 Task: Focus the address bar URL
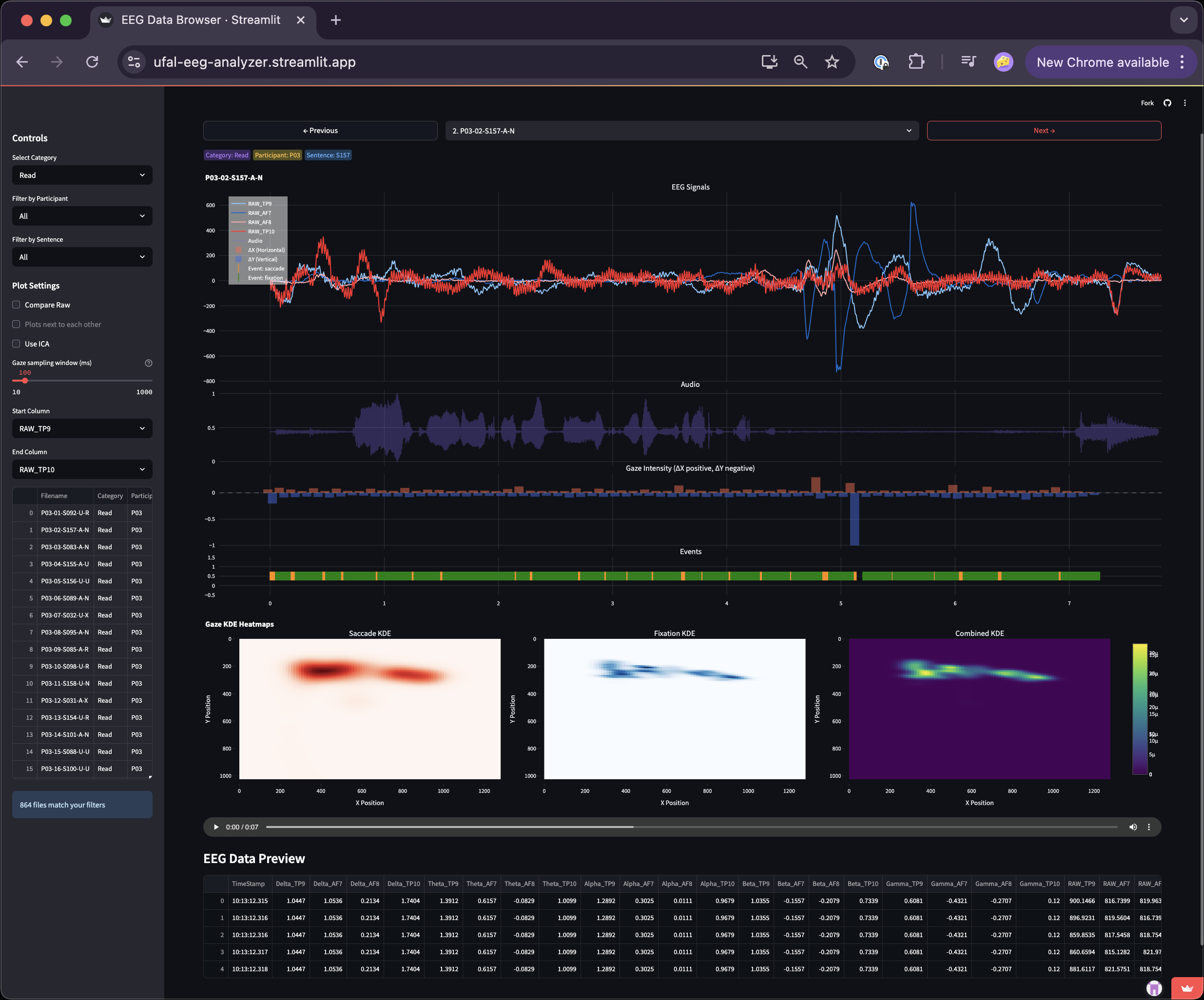click(x=254, y=62)
